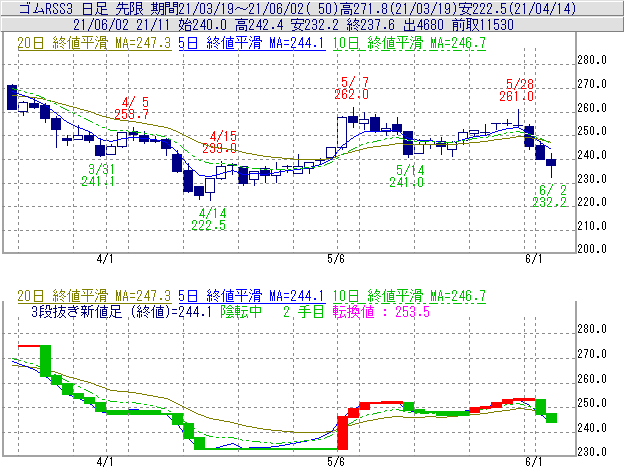The image size is (624, 473).
Task: Click the 4/1 date label under top chart
Action: pyautogui.click(x=105, y=259)
